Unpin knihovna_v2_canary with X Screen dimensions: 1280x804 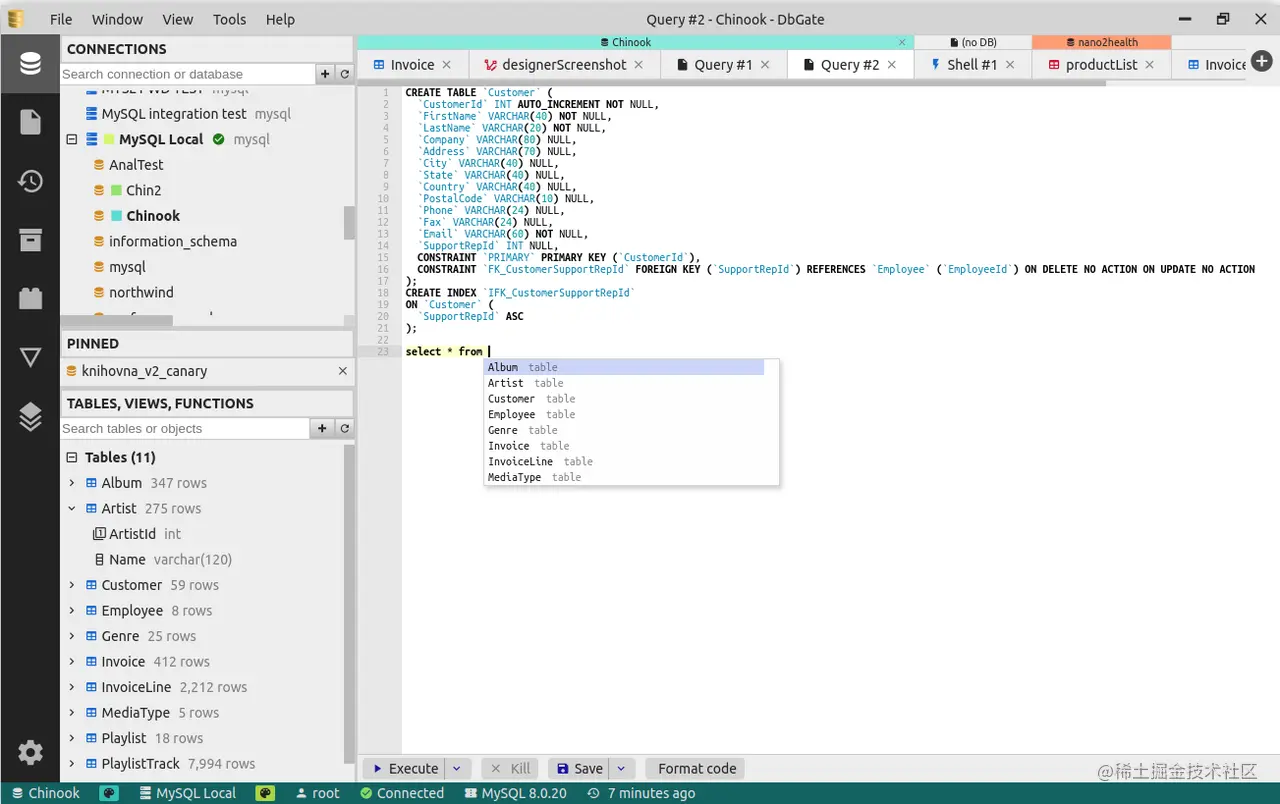[343, 371]
